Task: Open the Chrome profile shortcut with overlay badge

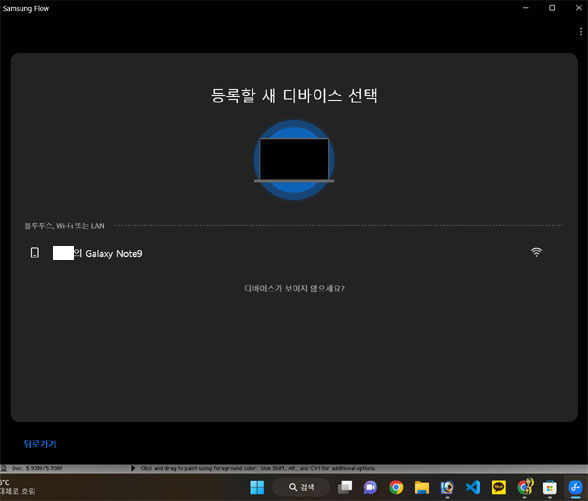Action: coord(525,487)
